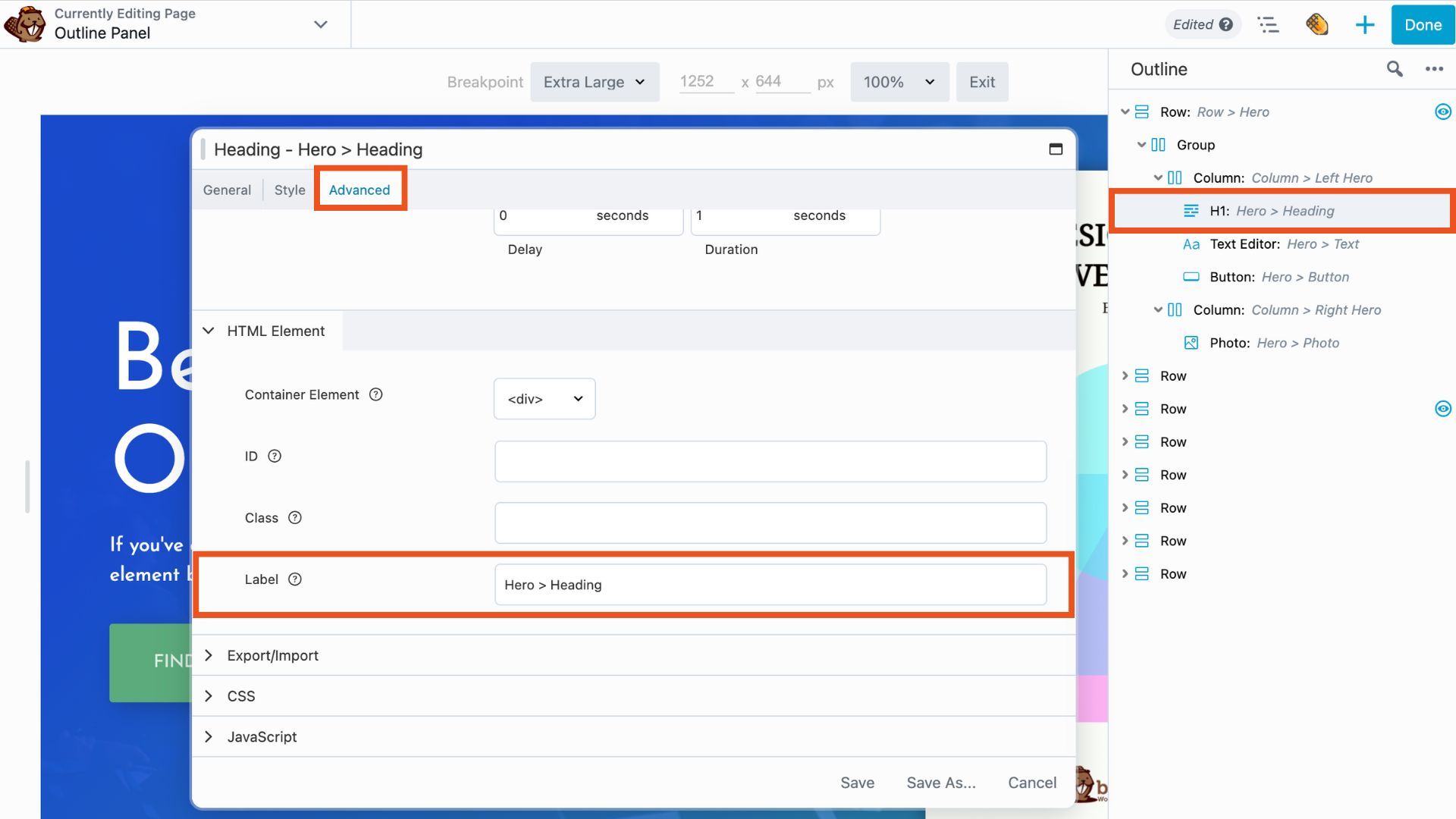Open search in the Outline panel
Image resolution: width=1456 pixels, height=819 pixels.
1395,68
